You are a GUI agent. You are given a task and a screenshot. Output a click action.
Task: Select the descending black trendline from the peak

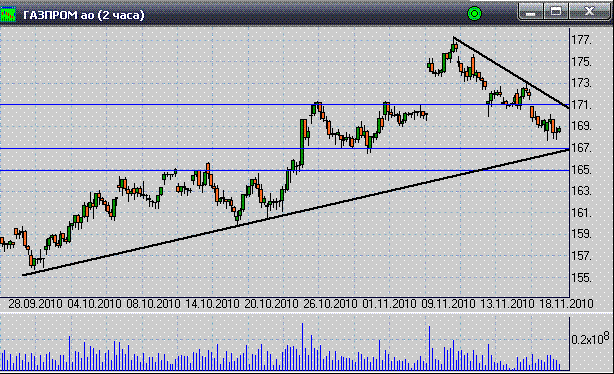pos(511,72)
